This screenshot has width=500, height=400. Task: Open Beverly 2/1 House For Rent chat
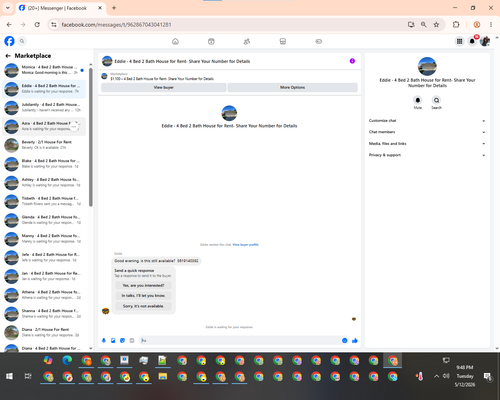[44, 145]
